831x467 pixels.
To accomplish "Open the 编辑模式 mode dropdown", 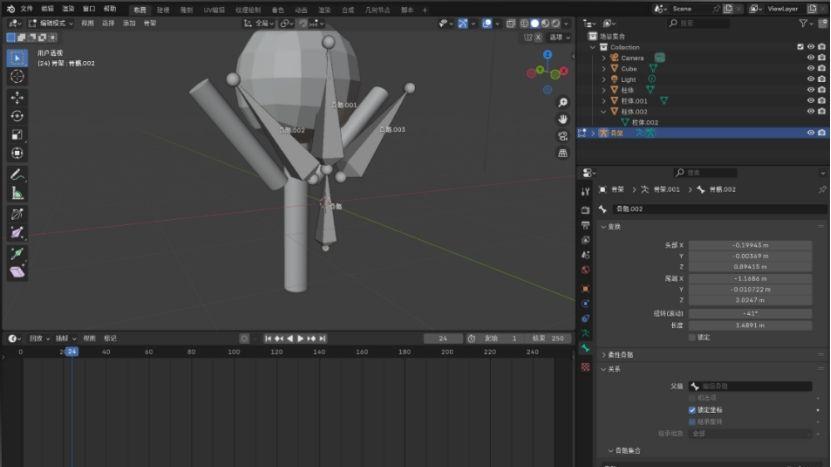I will (x=54, y=22).
